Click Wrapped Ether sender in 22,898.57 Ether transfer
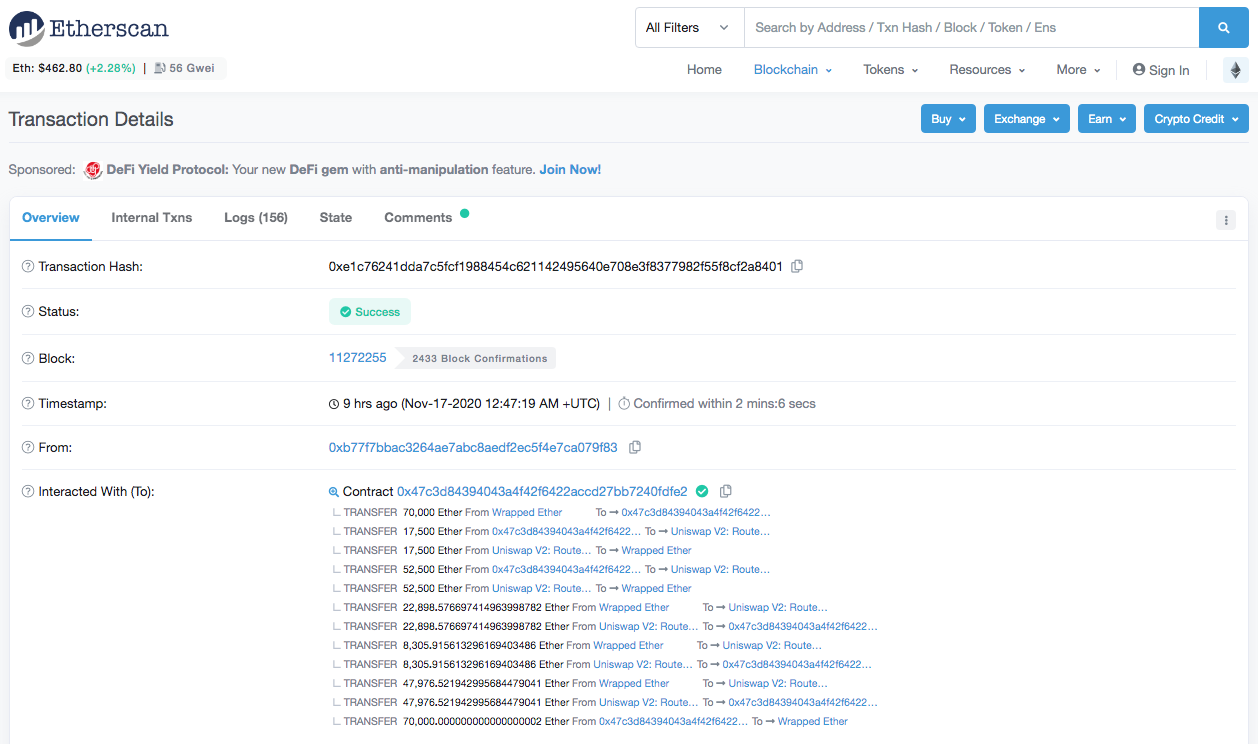This screenshot has height=744, width=1258. pos(634,607)
